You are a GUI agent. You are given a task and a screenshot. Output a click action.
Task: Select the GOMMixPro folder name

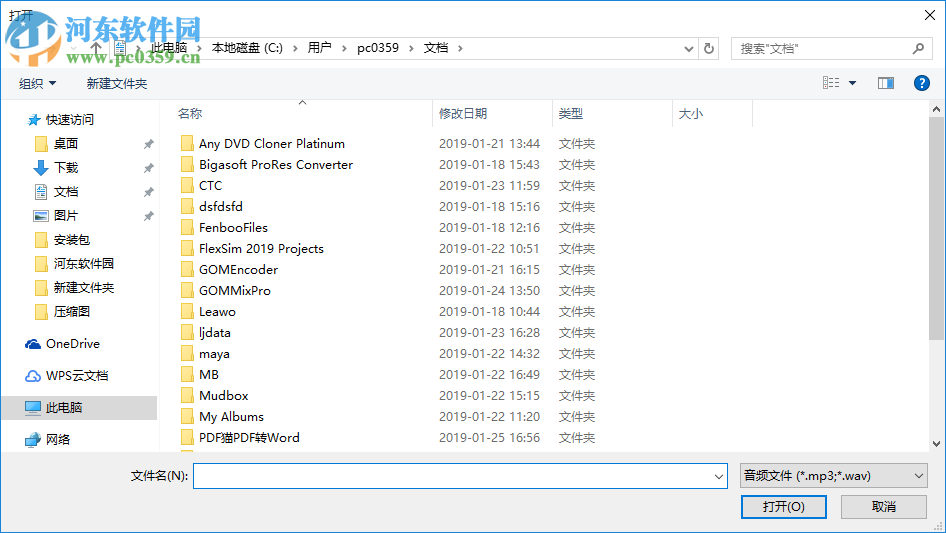point(235,290)
